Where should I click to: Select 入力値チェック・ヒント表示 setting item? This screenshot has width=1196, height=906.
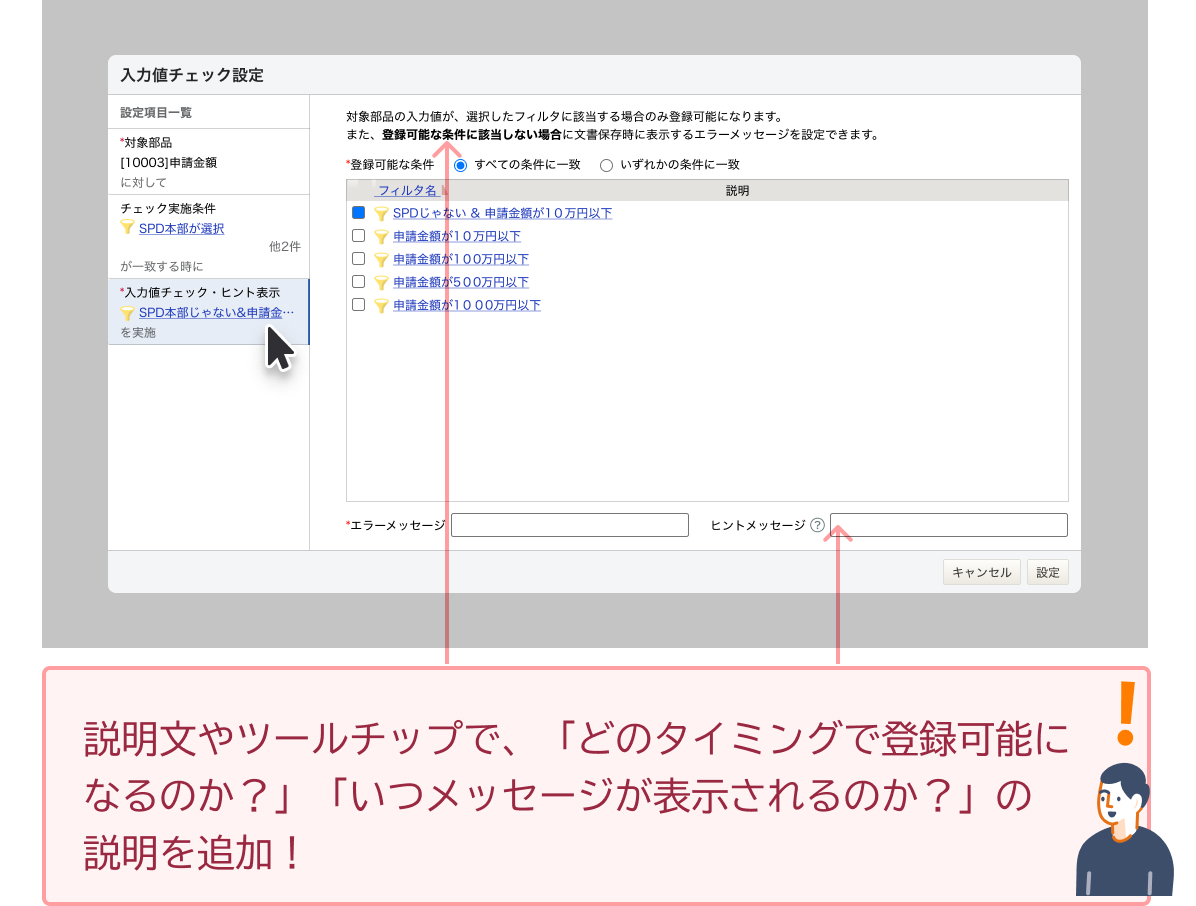click(208, 311)
